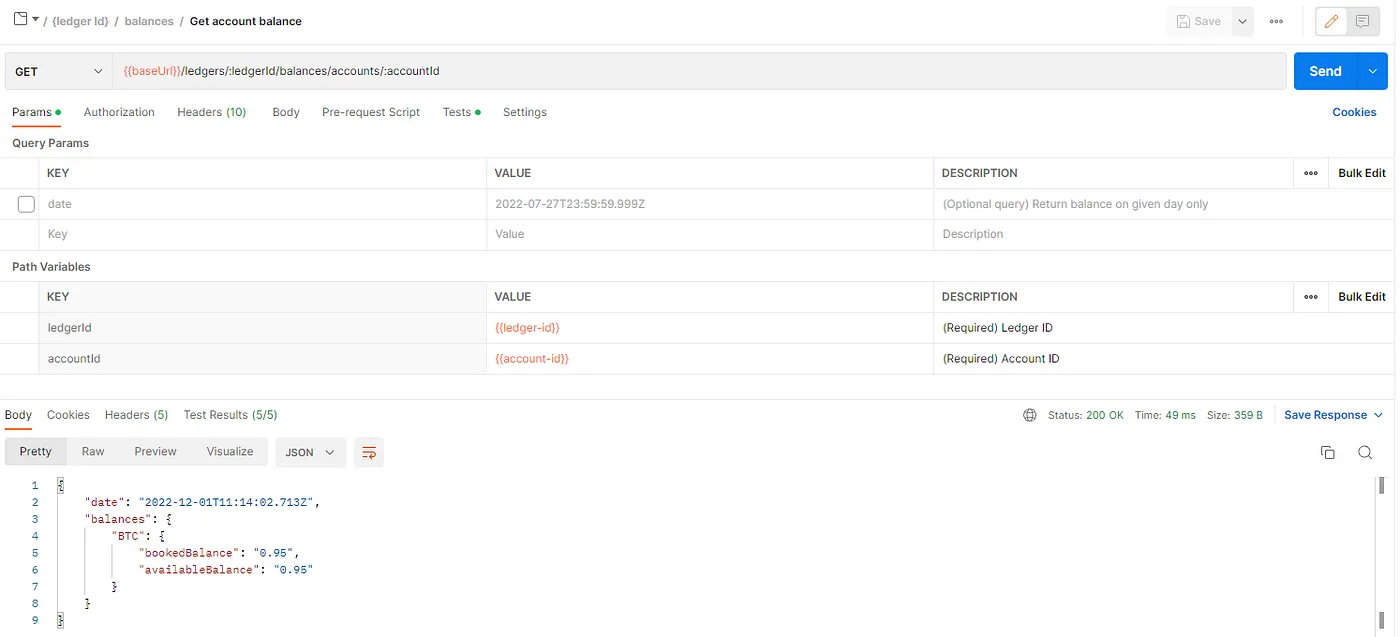Enable the date query param checkbox
Image resolution: width=1400 pixels, height=637 pixels.
(x=27, y=204)
